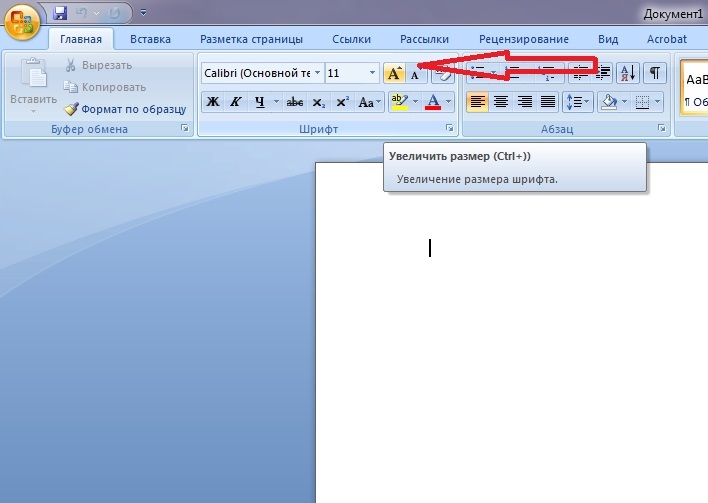Open the shading color dropdown arrow
Viewport: 708px width, 503px height.
click(625, 102)
